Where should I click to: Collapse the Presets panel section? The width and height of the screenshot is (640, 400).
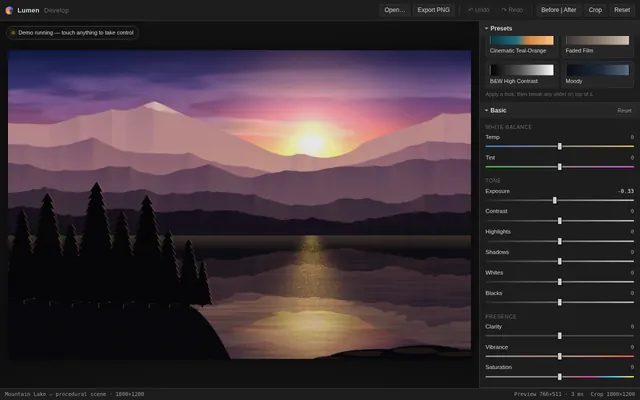498,28
